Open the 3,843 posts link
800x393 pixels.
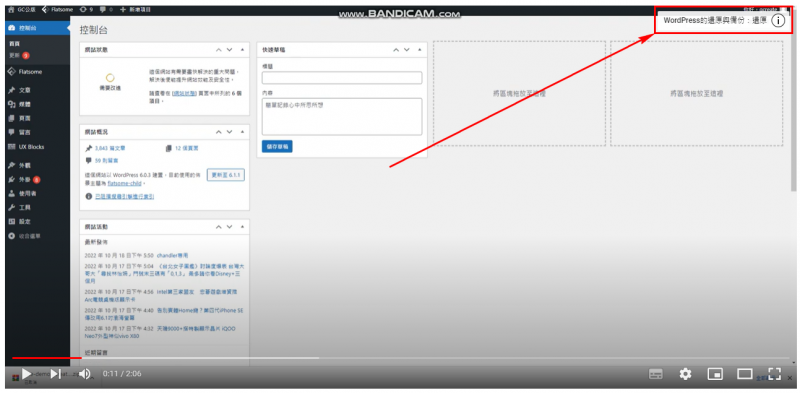[x=110, y=148]
